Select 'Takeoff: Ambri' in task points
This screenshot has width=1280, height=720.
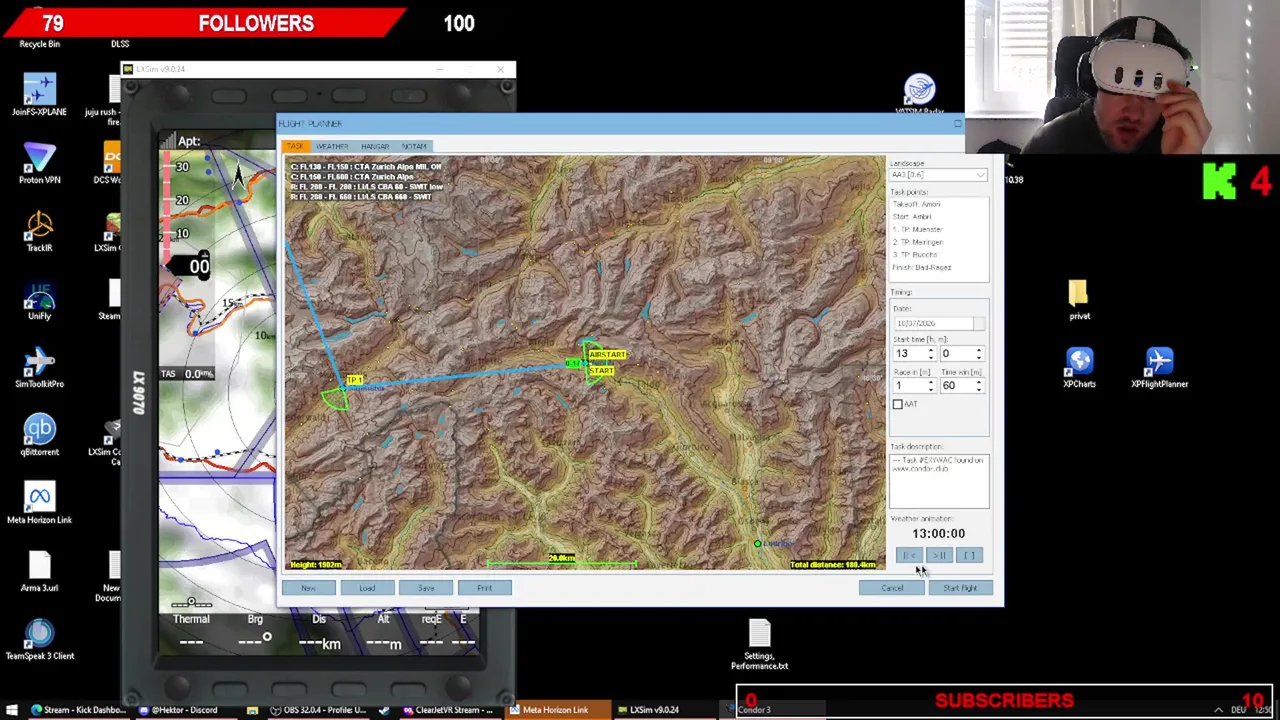coord(916,204)
